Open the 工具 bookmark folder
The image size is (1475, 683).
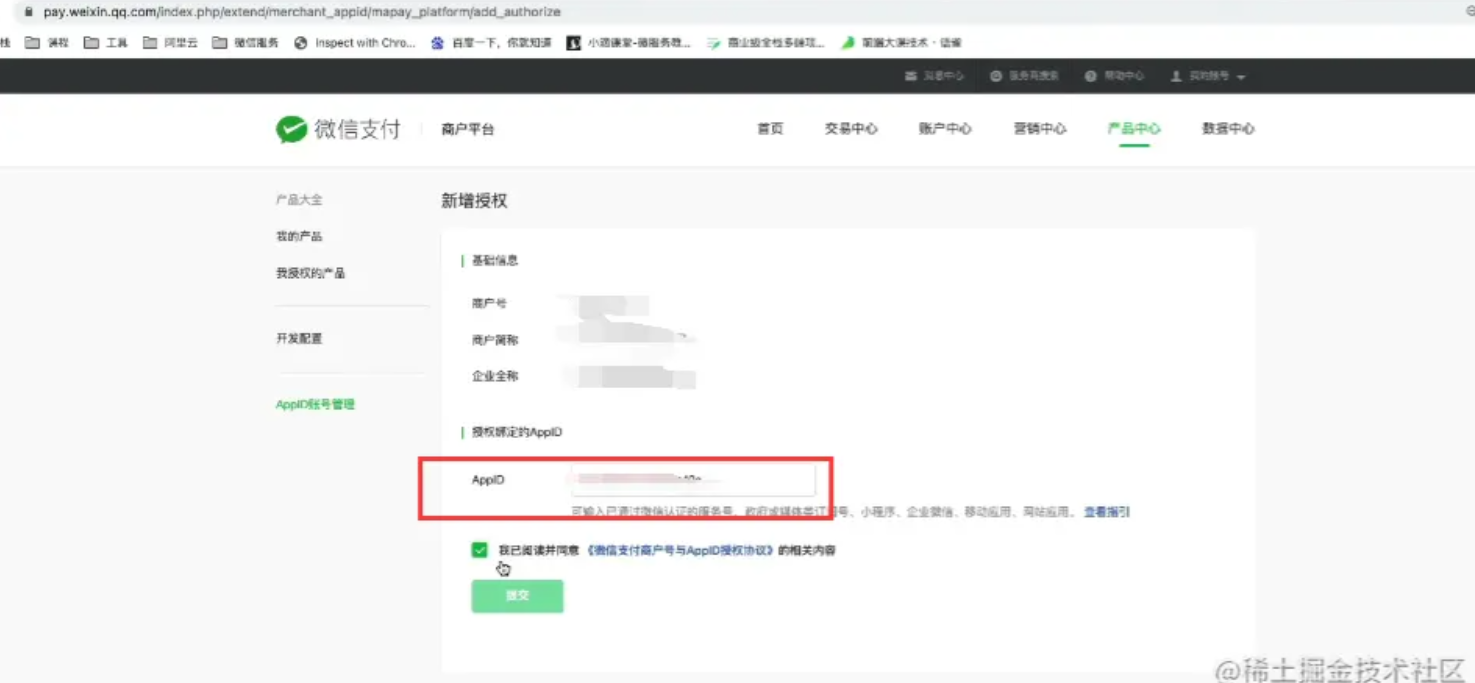pyautogui.click(x=106, y=43)
